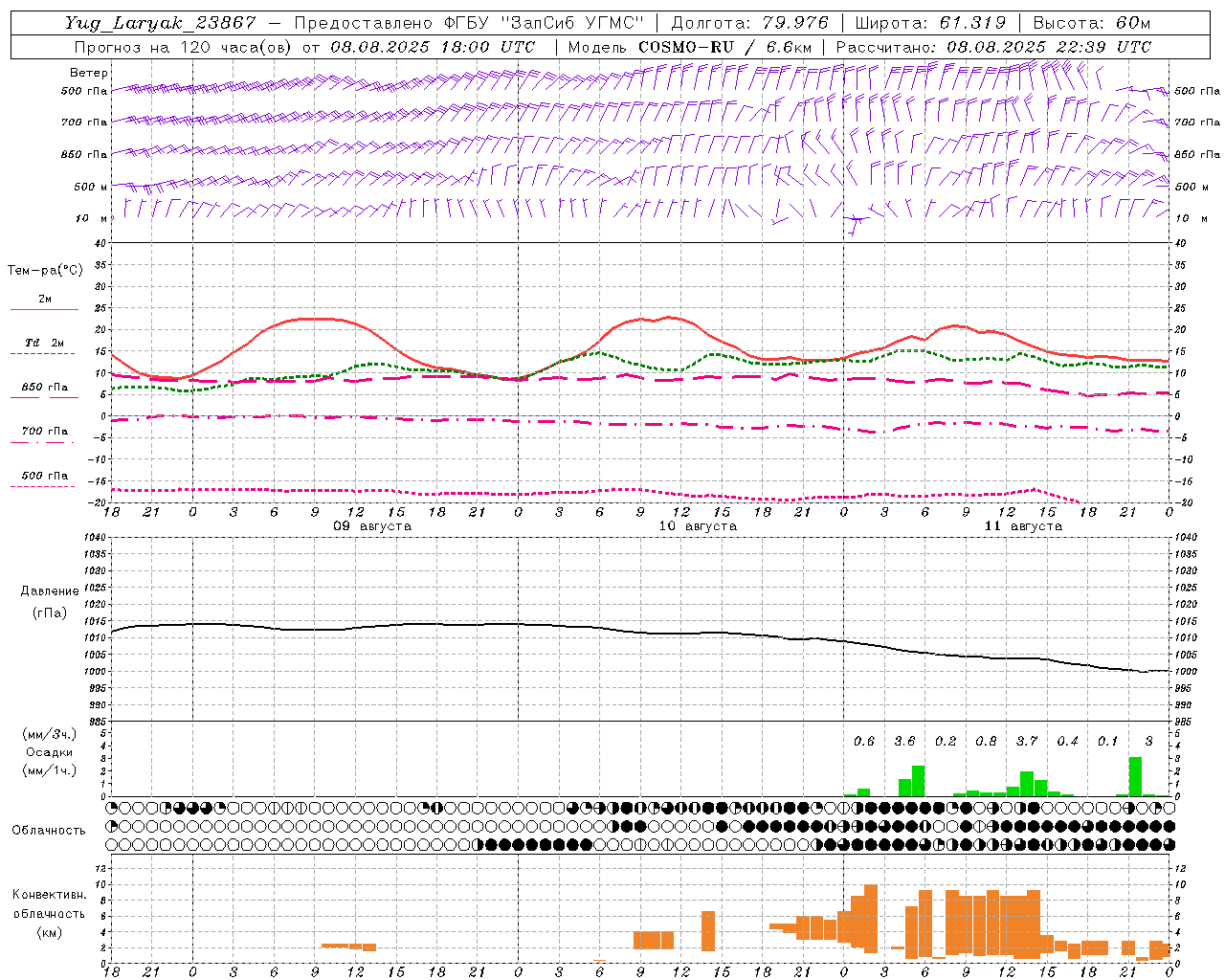This screenshot has width=1225, height=980.
Task: Select the "(мм/1ч.)" precipitation unit label
Action: (x=49, y=770)
